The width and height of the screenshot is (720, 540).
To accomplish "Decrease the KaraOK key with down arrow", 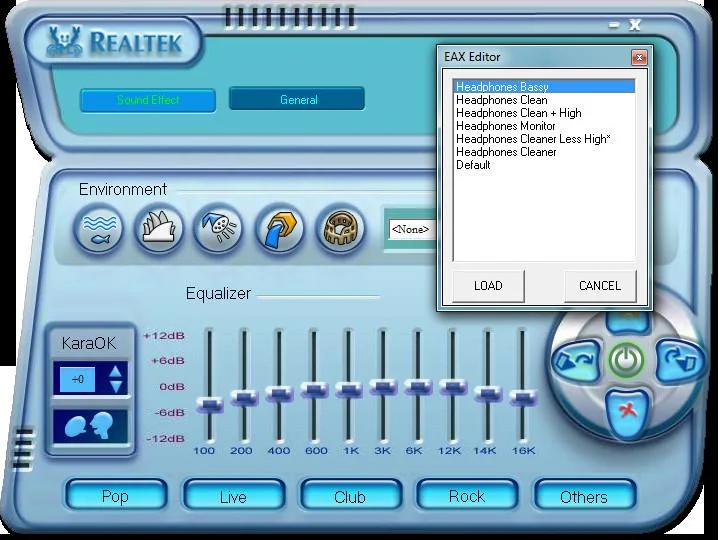I will (x=115, y=387).
